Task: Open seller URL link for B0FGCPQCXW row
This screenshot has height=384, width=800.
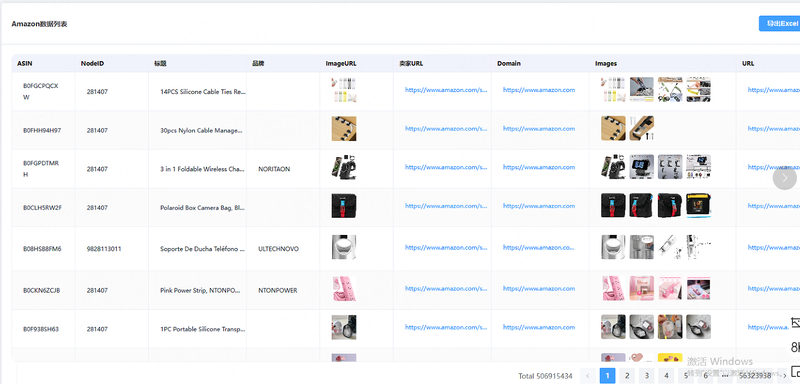Action: coord(446,90)
